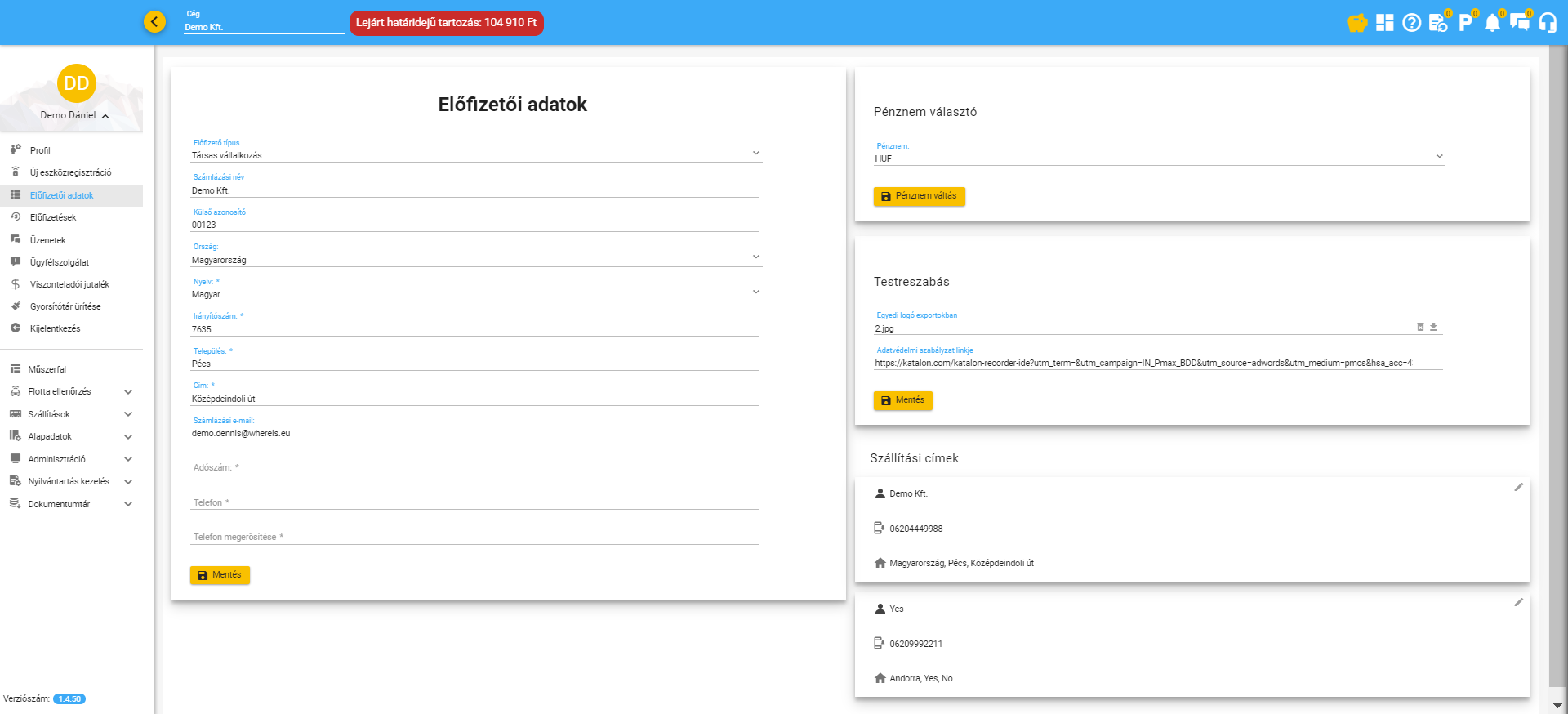
Task: Click the yellow piggy bank icon
Action: click(1357, 23)
